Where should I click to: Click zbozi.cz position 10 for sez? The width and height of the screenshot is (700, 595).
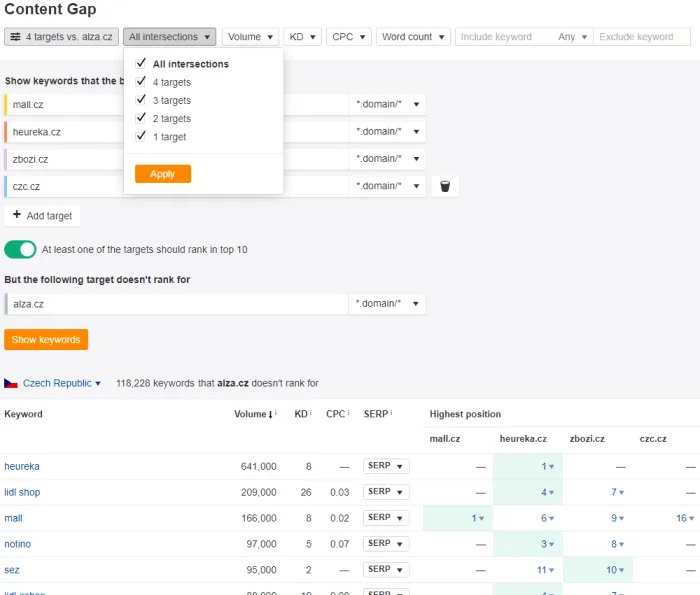(x=615, y=570)
